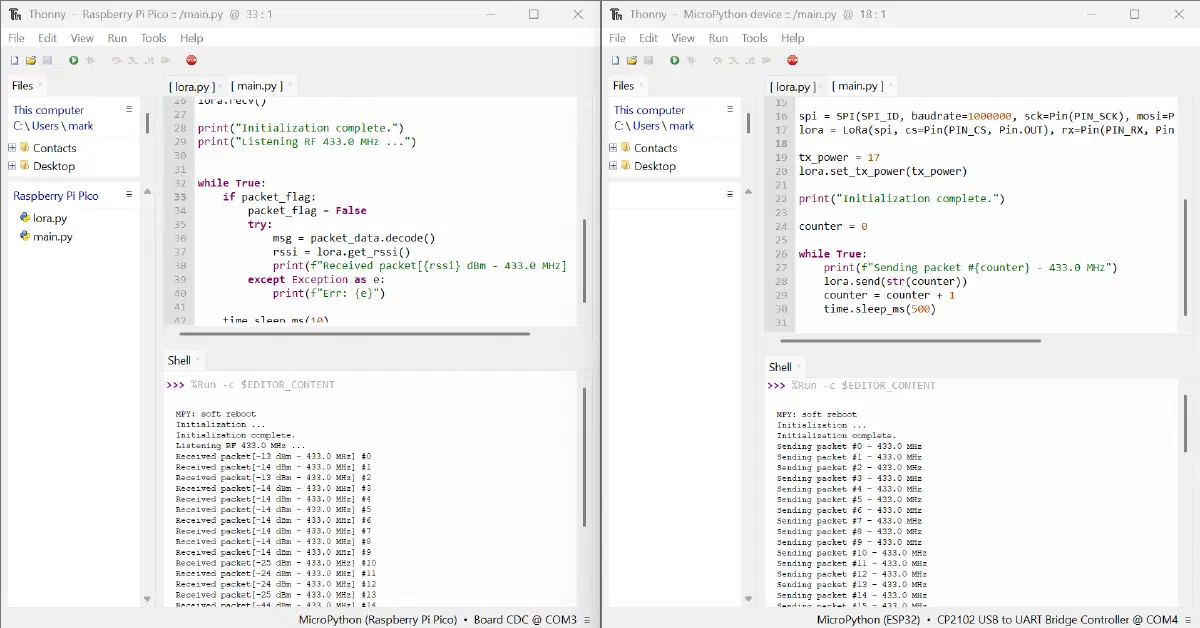
Task: Expand Contacts folder in Raspberry Pi Pico window
Action: click(x=12, y=148)
